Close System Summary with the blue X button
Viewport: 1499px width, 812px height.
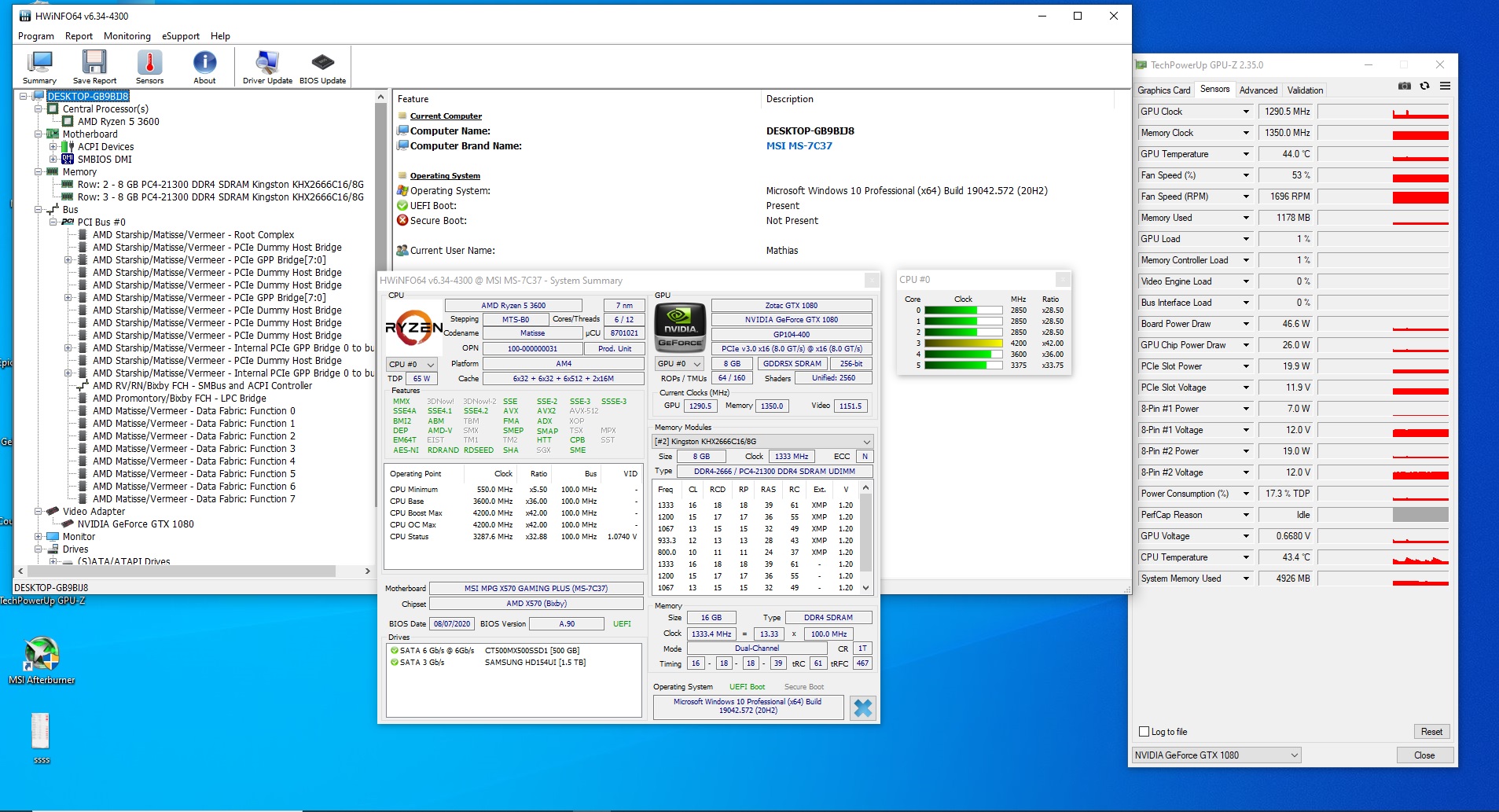tap(862, 708)
